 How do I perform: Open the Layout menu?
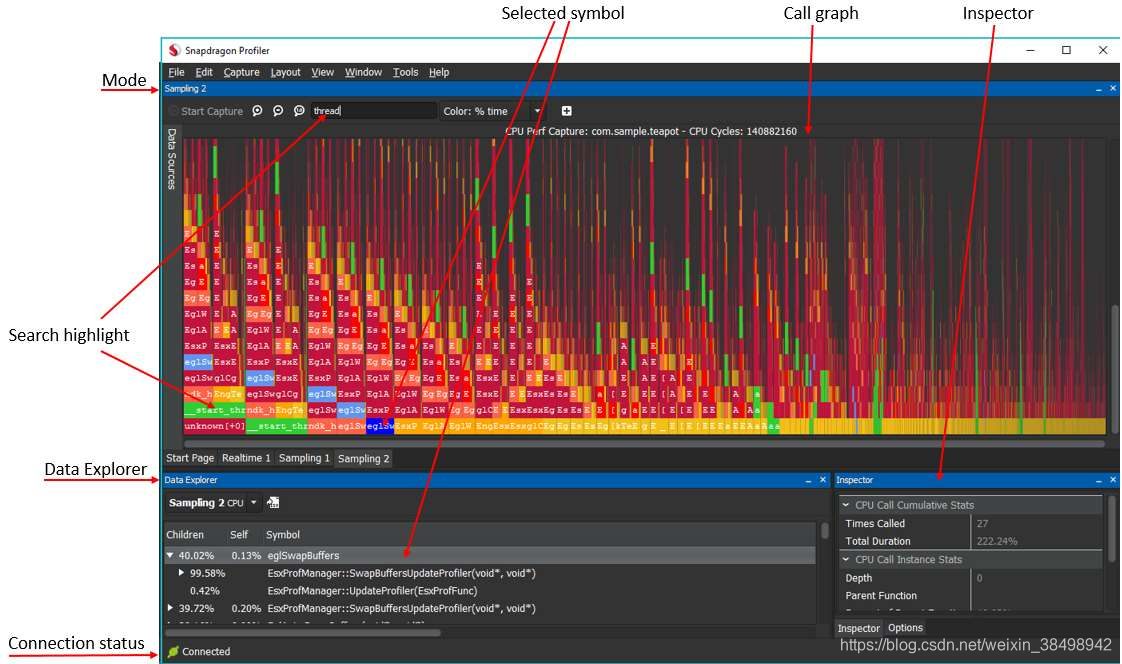click(286, 72)
